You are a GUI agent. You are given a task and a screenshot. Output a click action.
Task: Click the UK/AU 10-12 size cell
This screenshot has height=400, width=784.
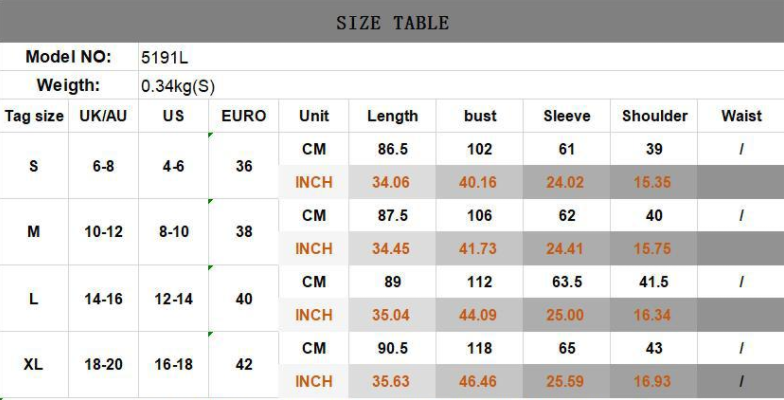tap(103, 231)
